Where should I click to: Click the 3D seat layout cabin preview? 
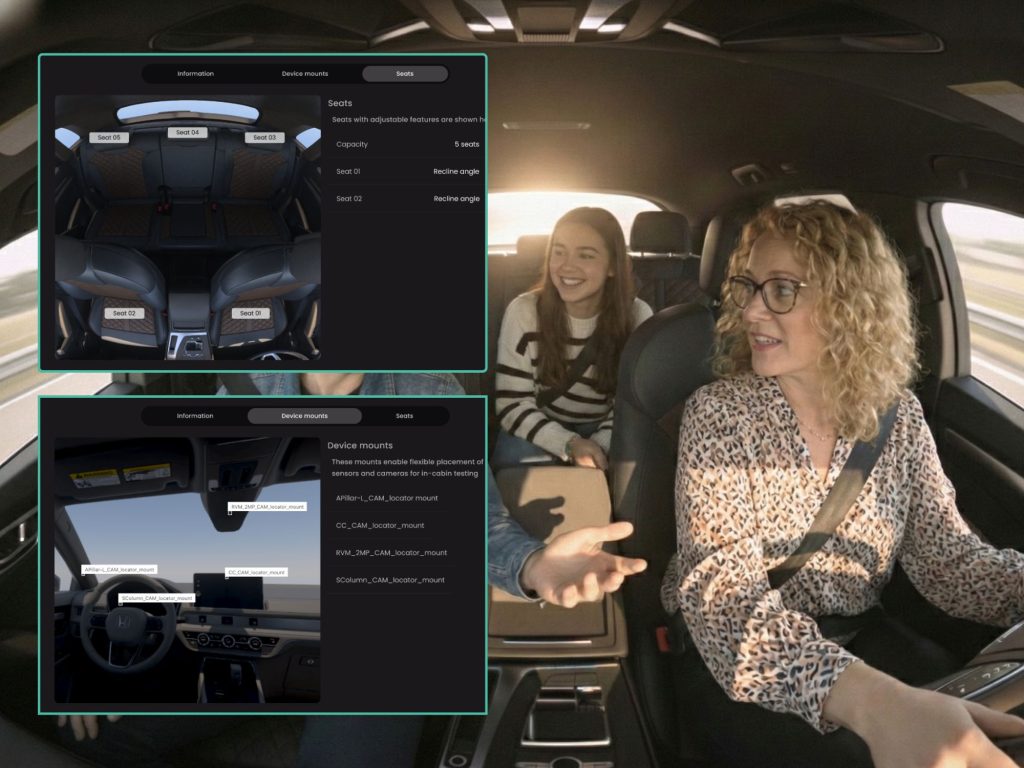coord(187,227)
